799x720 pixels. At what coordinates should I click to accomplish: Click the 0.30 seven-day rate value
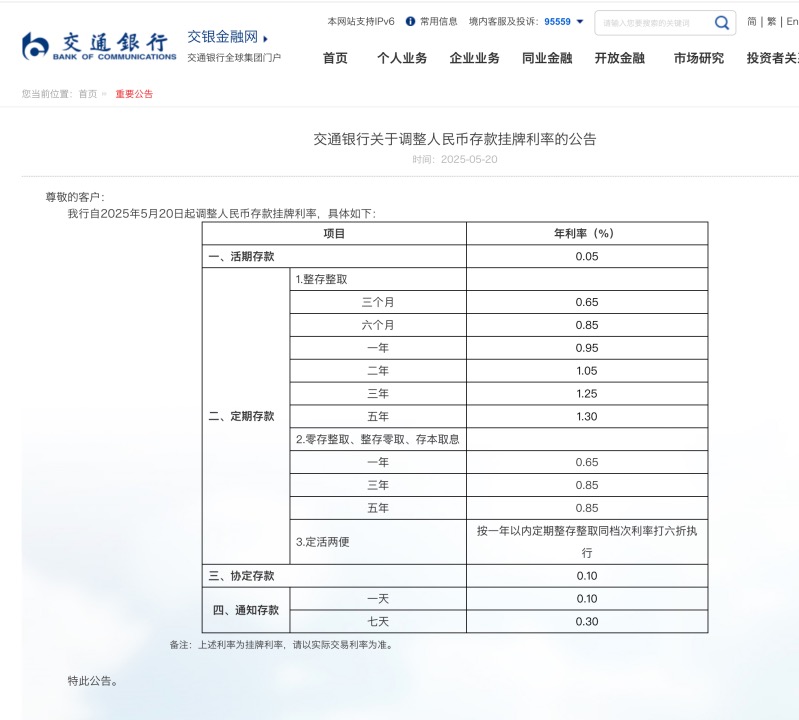[587, 622]
